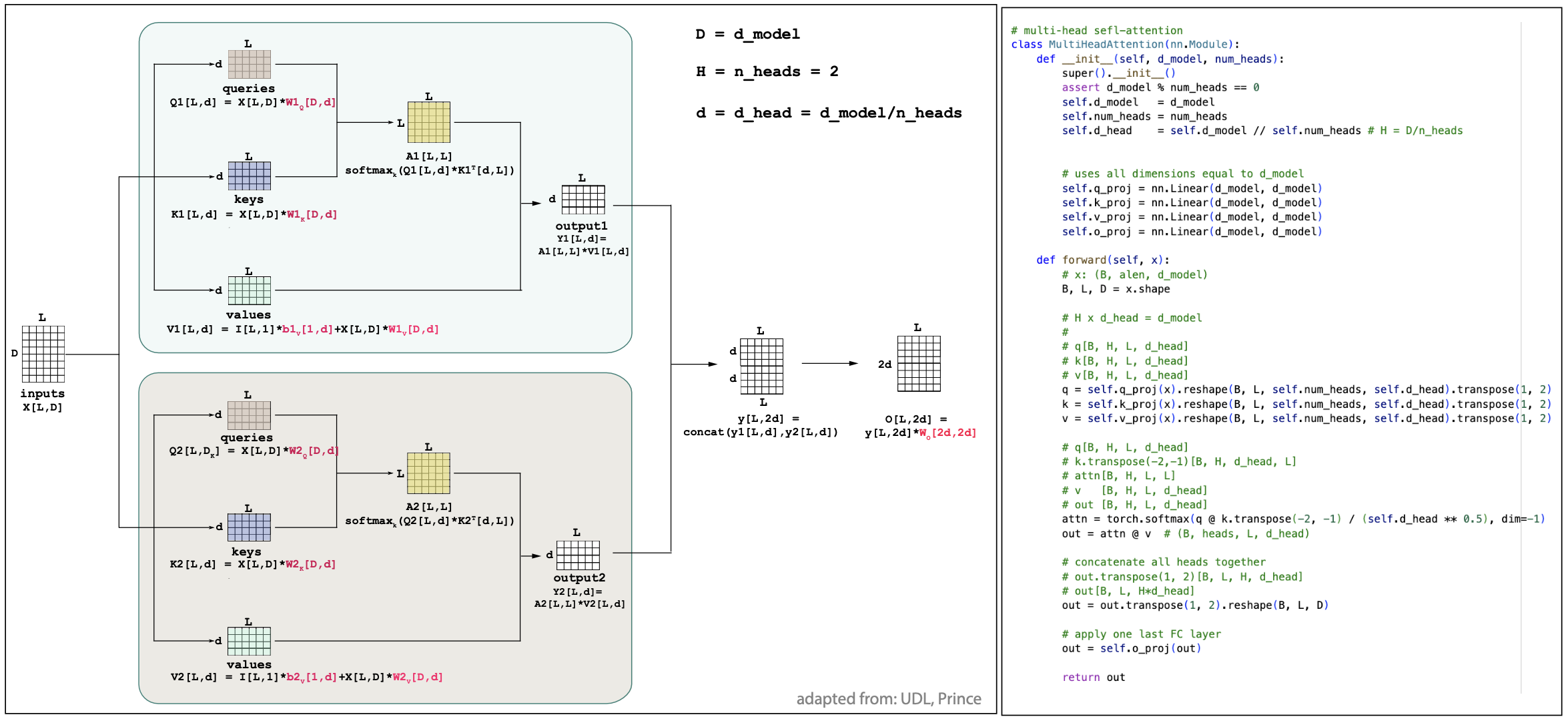1568x721 pixels.
Task: Click head 2 keys blue matrix
Action: (x=250, y=527)
